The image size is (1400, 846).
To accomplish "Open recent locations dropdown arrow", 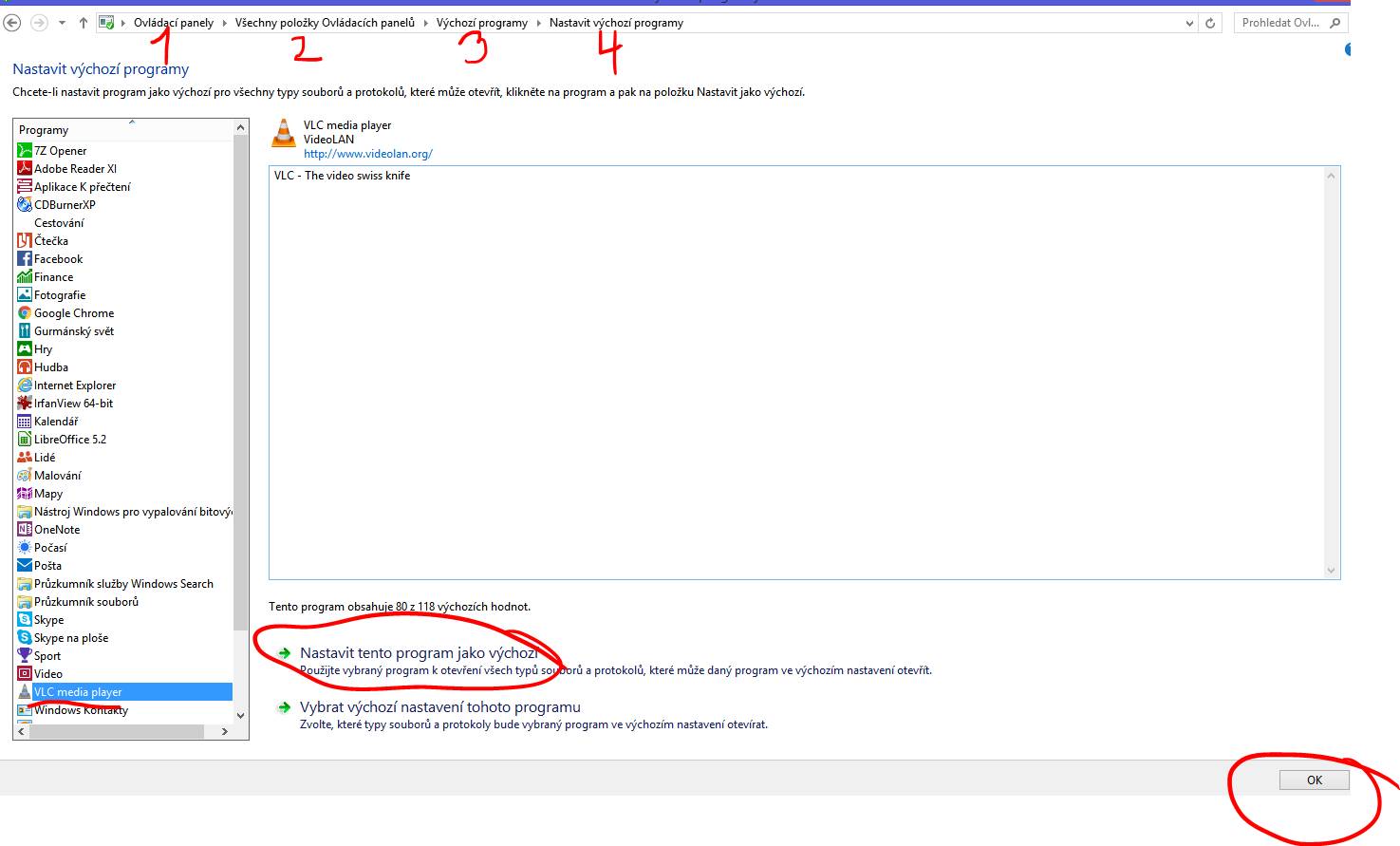I will [x=62, y=23].
